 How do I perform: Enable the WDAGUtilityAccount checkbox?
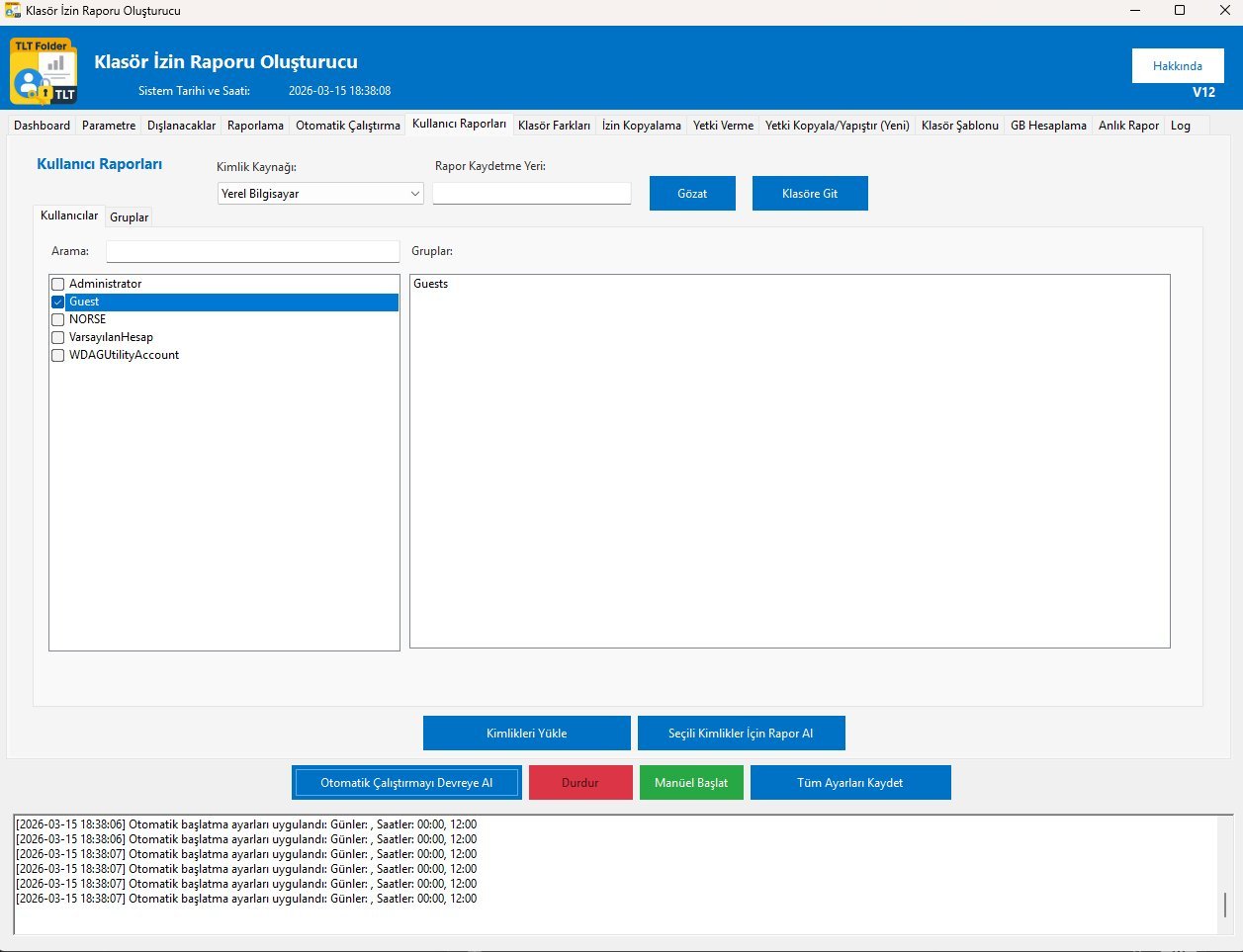pos(57,356)
